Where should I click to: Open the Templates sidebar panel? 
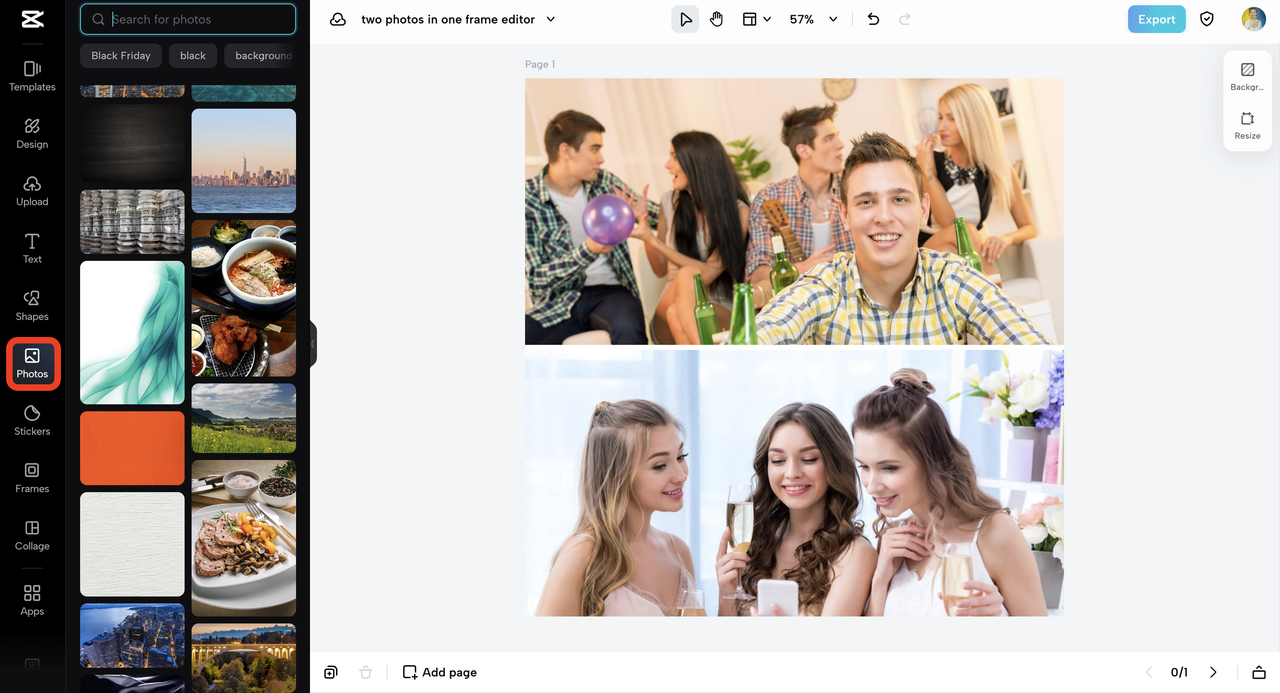tap(32, 76)
